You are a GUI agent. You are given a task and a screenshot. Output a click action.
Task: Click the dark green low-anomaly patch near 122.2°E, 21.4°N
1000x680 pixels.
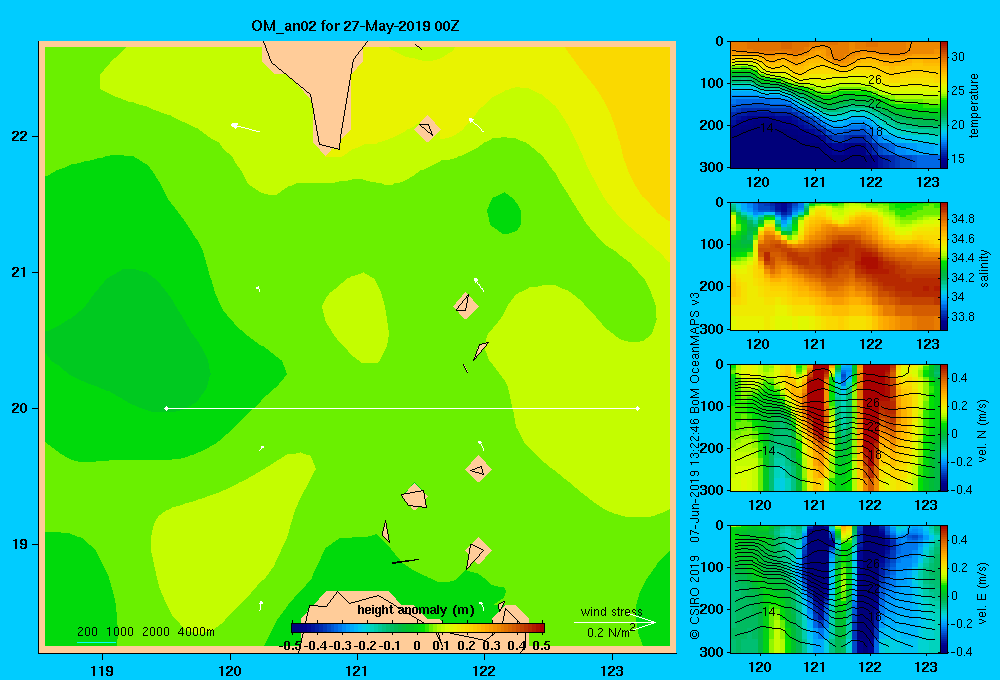pos(504,212)
